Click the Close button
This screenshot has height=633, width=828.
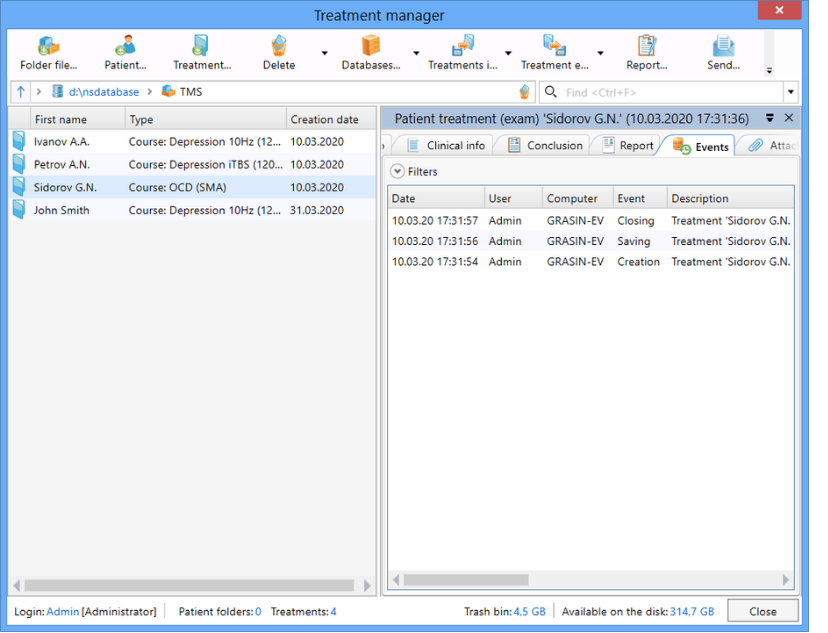click(762, 612)
